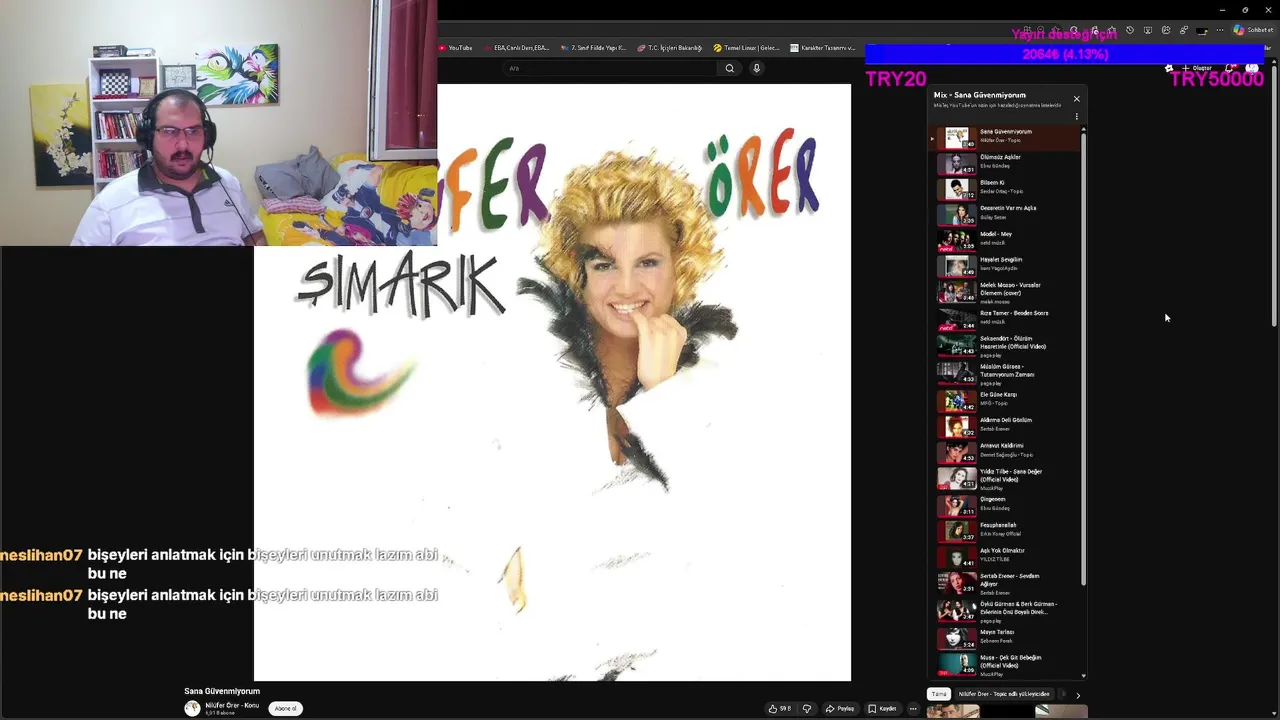Play currently selected Sana Güvenmiyorum mix item
This screenshot has height=720, width=1280.
coord(1005,137)
